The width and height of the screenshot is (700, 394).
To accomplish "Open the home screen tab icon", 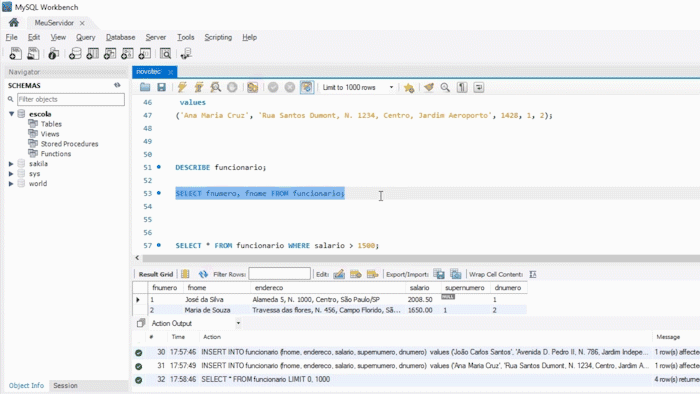I will (x=14, y=22).
